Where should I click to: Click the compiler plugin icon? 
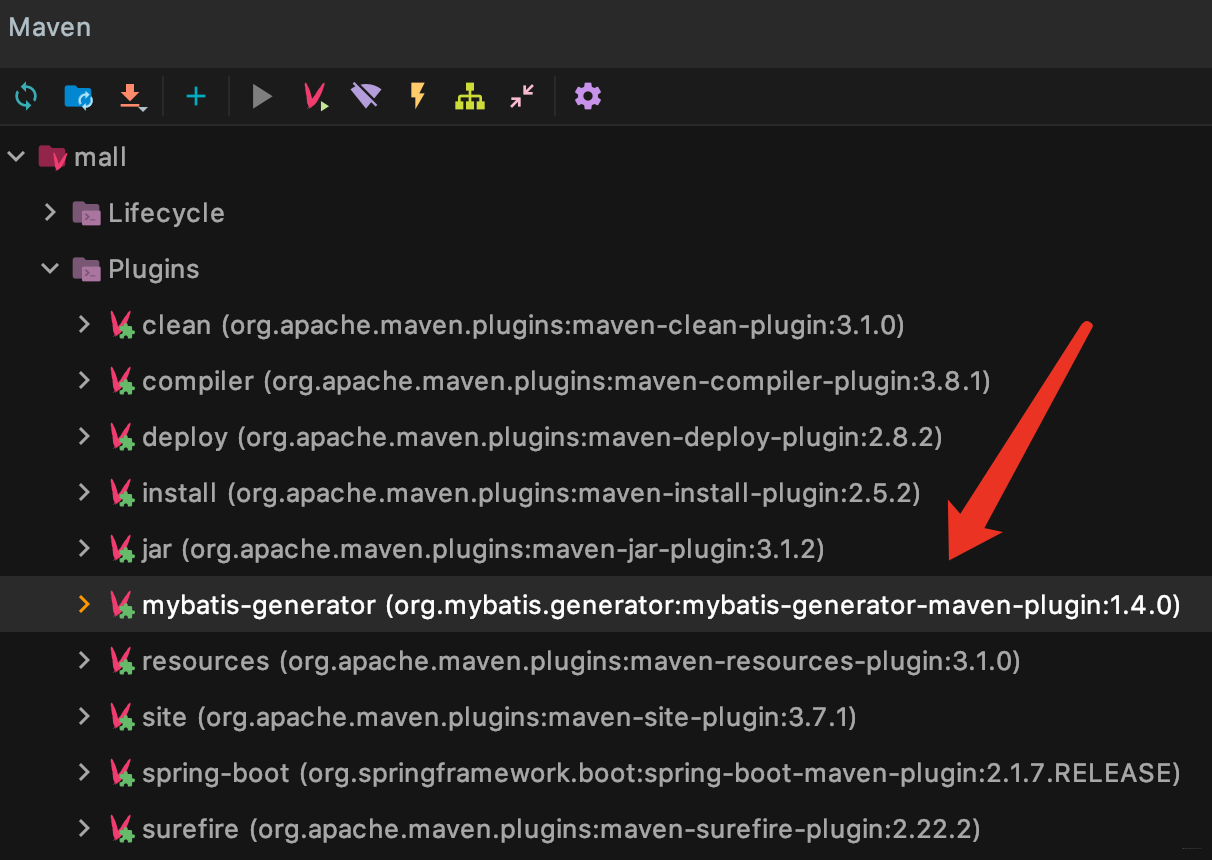122,381
